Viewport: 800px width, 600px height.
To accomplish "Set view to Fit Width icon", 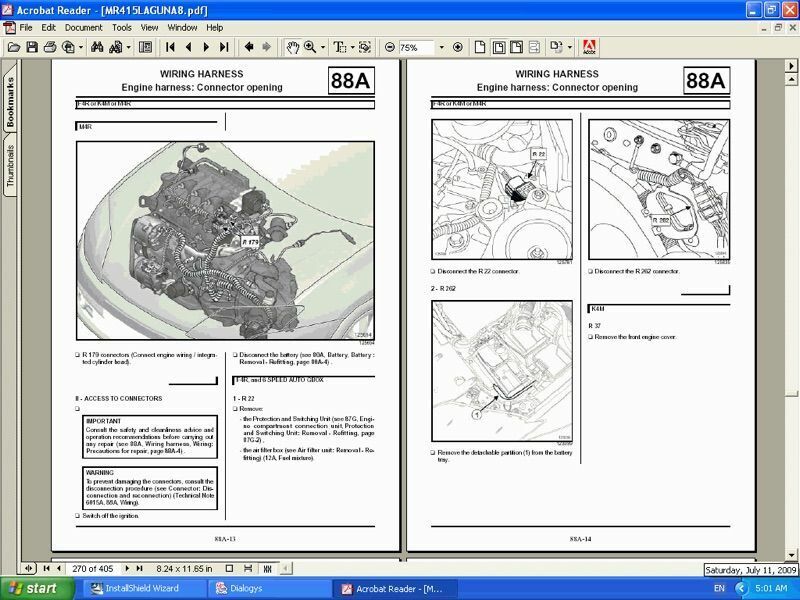I will (516, 47).
